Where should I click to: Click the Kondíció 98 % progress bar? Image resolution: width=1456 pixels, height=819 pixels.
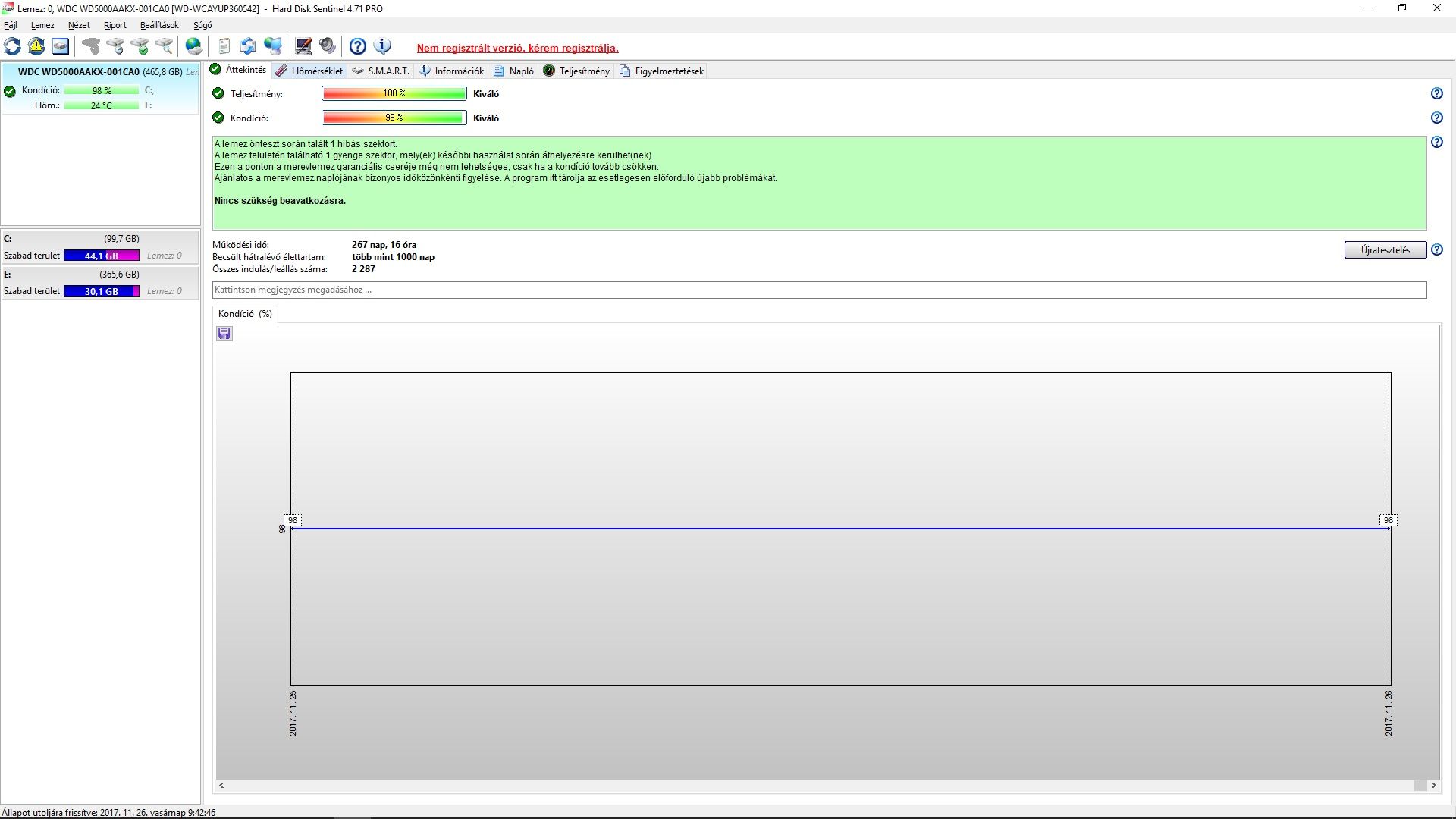(x=394, y=118)
